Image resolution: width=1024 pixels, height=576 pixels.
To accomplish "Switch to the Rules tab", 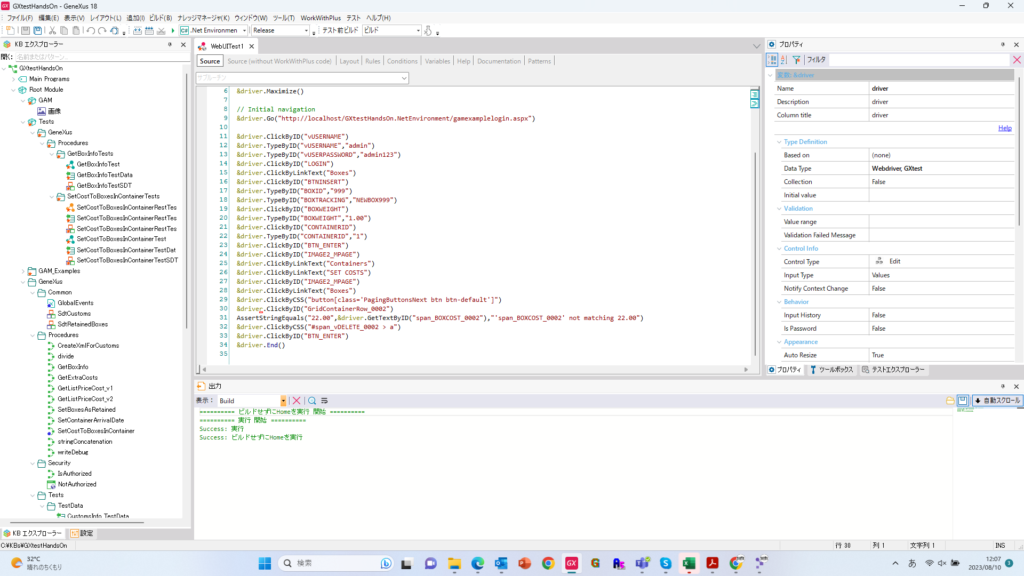I will tap(373, 61).
